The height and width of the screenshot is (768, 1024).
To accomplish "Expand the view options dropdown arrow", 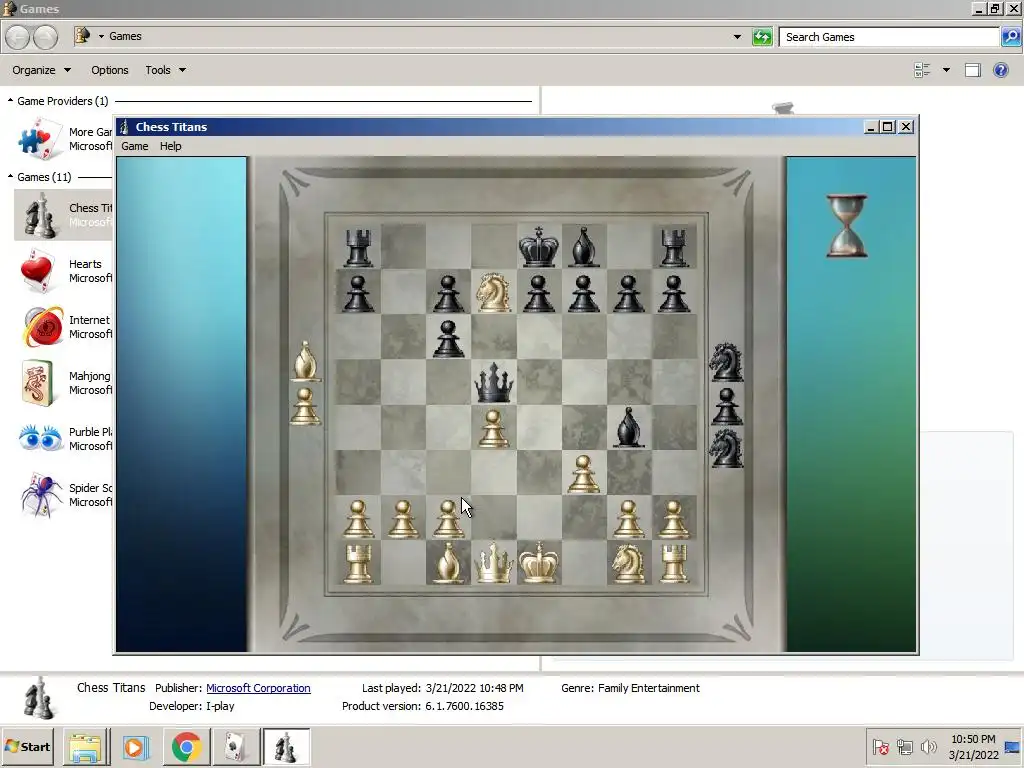I will click(x=946, y=70).
